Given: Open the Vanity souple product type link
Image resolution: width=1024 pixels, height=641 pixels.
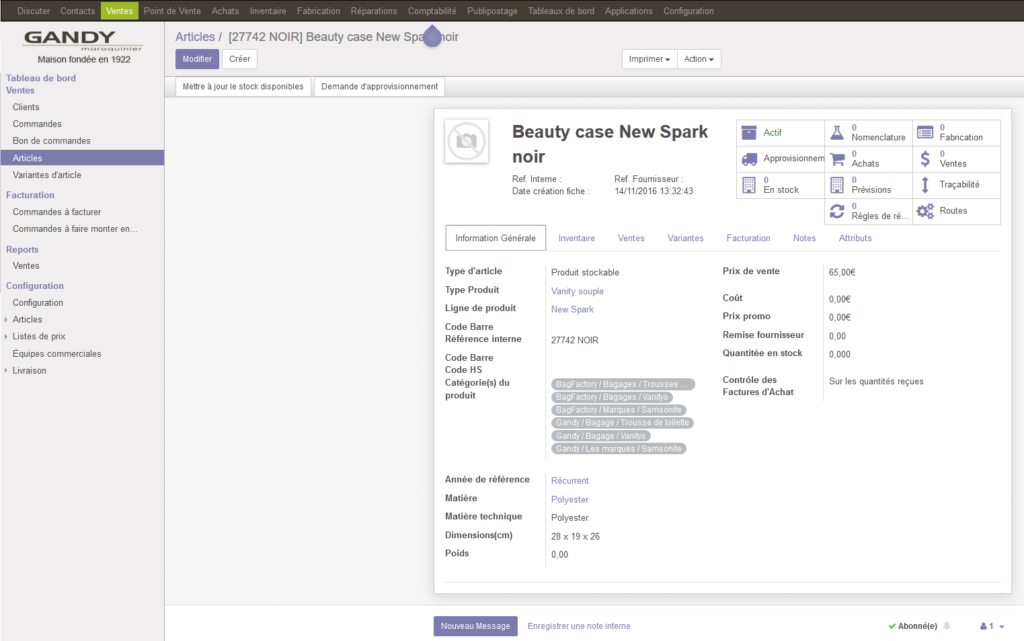Looking at the screenshot, I should click(577, 291).
